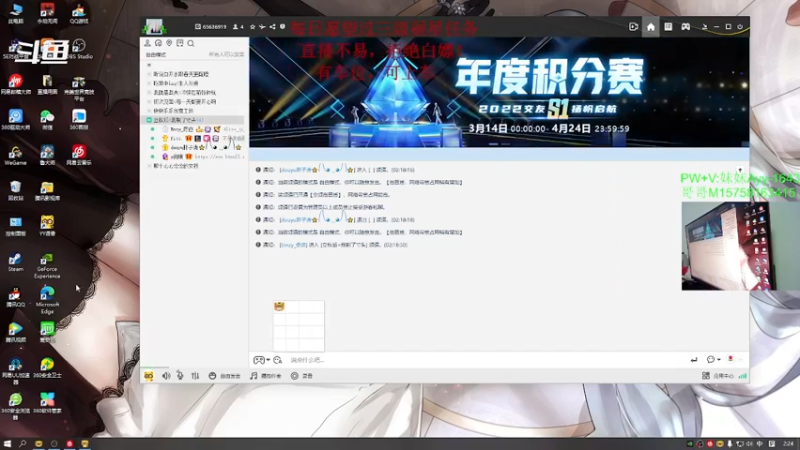
Task: Click the channel avatar in top-left
Action: tap(154, 27)
